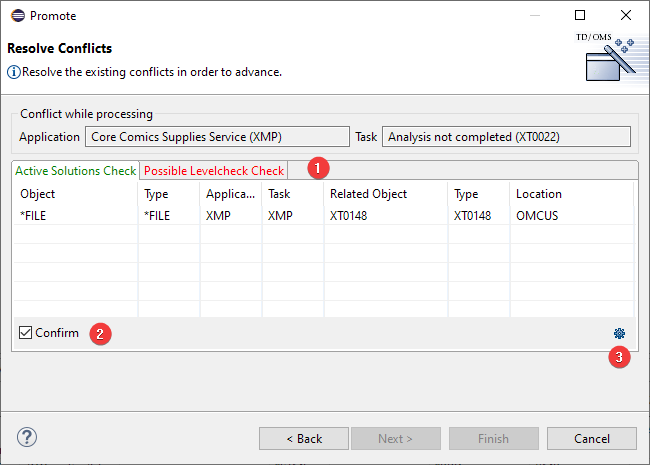Viewport: 650px width, 465px height.
Task: Click the Cancel button
Action: coord(592,438)
